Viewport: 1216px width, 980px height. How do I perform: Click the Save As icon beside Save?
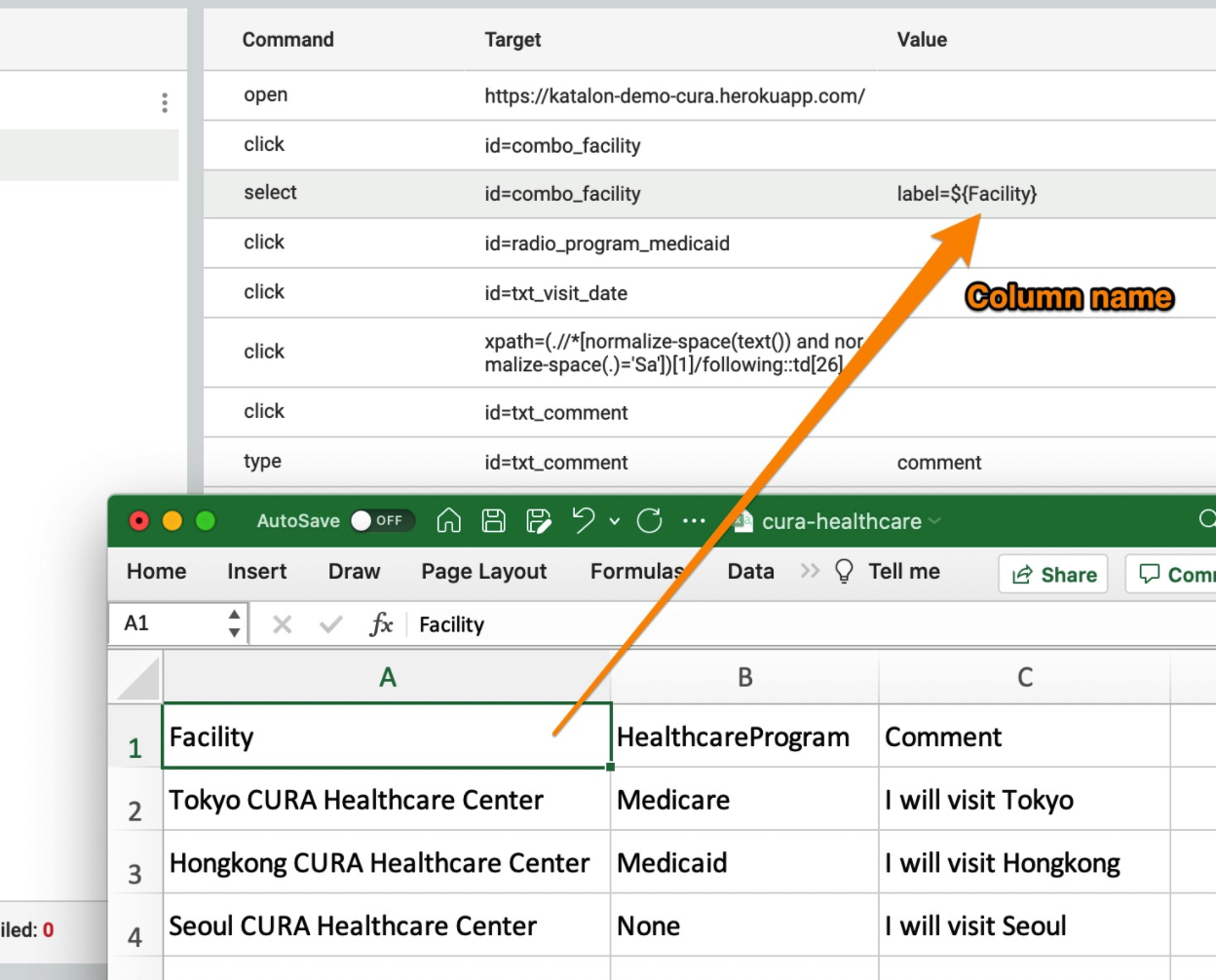pyautogui.click(x=538, y=521)
